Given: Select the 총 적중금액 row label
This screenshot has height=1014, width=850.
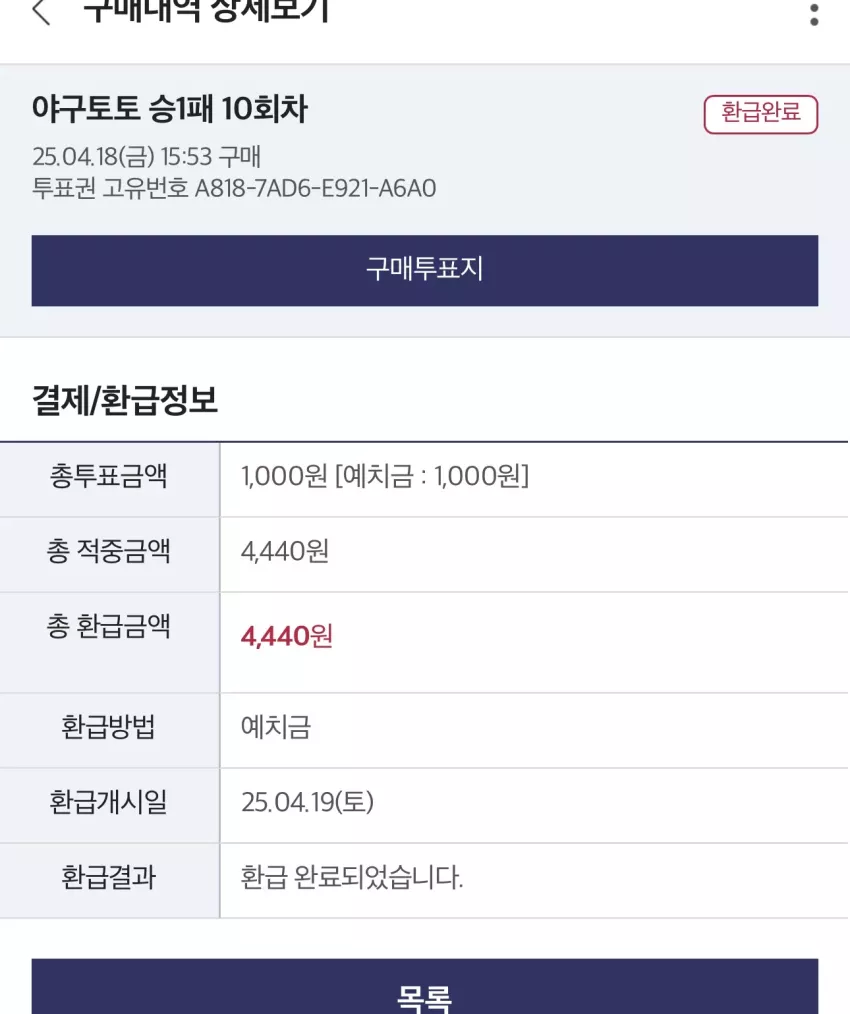Looking at the screenshot, I should click(x=109, y=552).
